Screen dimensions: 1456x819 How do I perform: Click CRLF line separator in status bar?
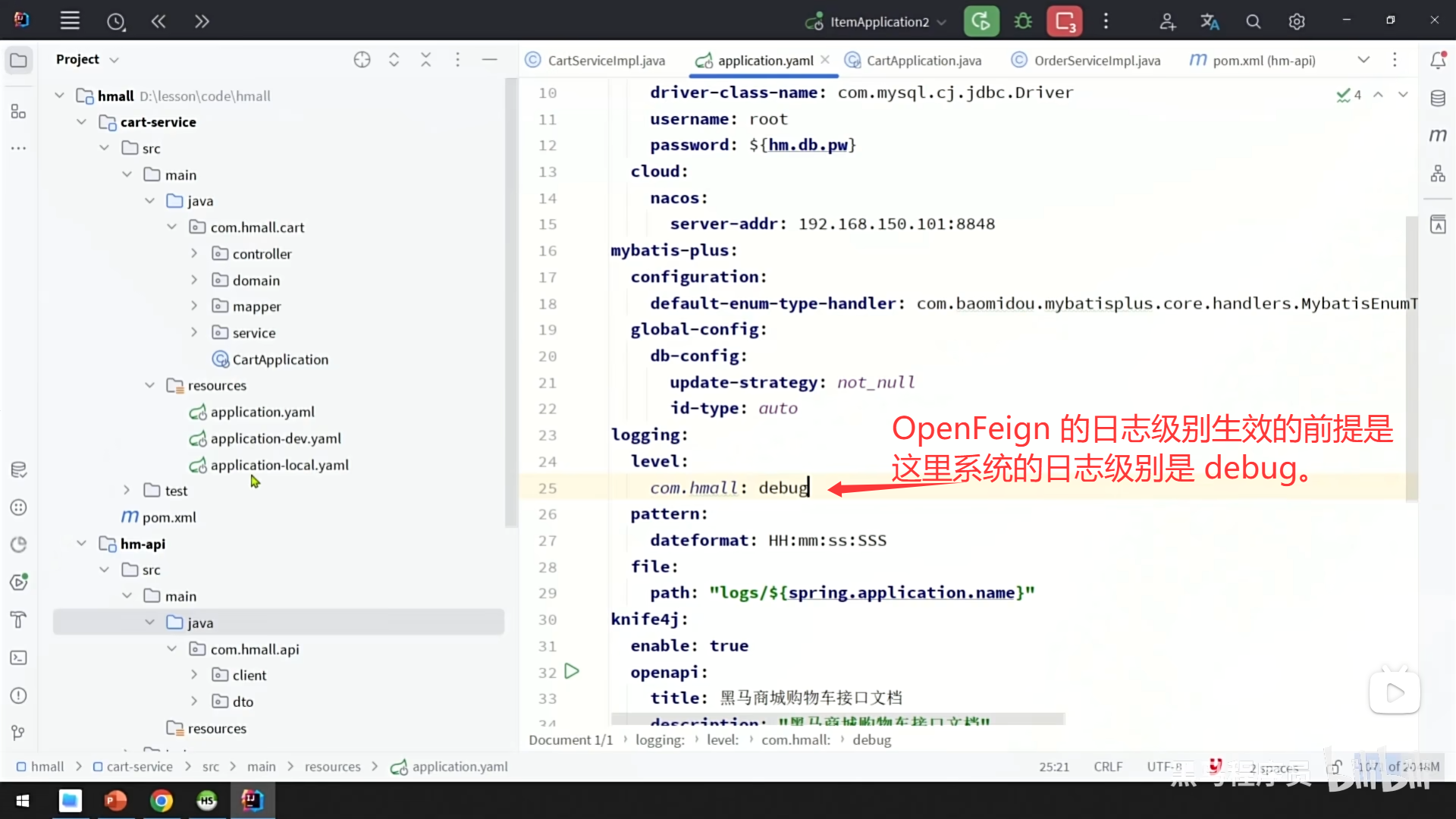click(1107, 767)
